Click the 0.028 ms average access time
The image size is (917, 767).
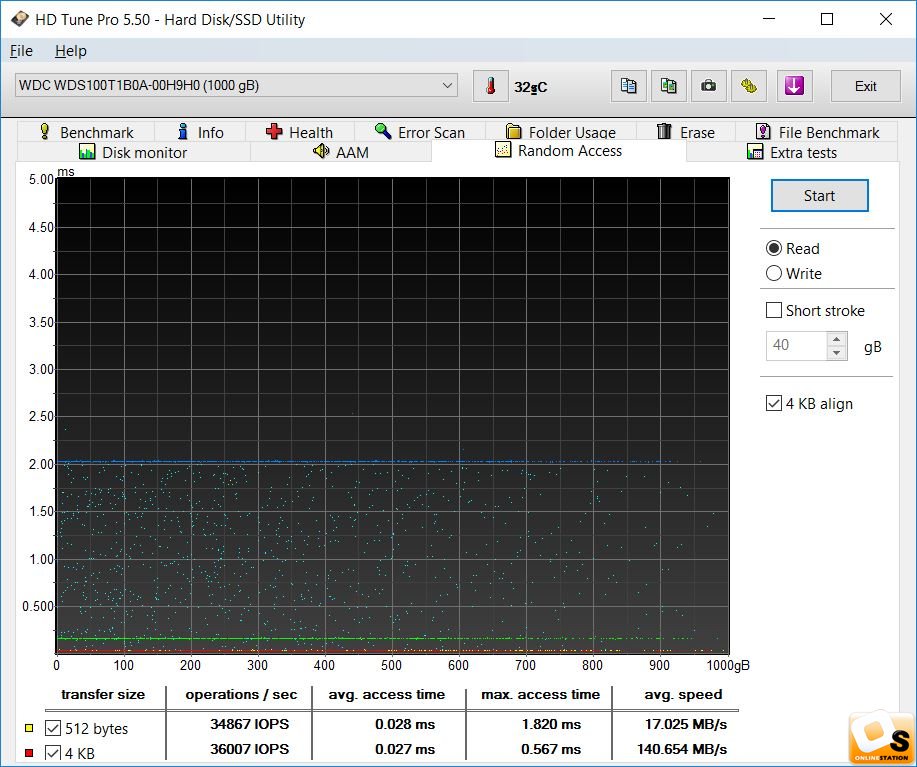405,724
